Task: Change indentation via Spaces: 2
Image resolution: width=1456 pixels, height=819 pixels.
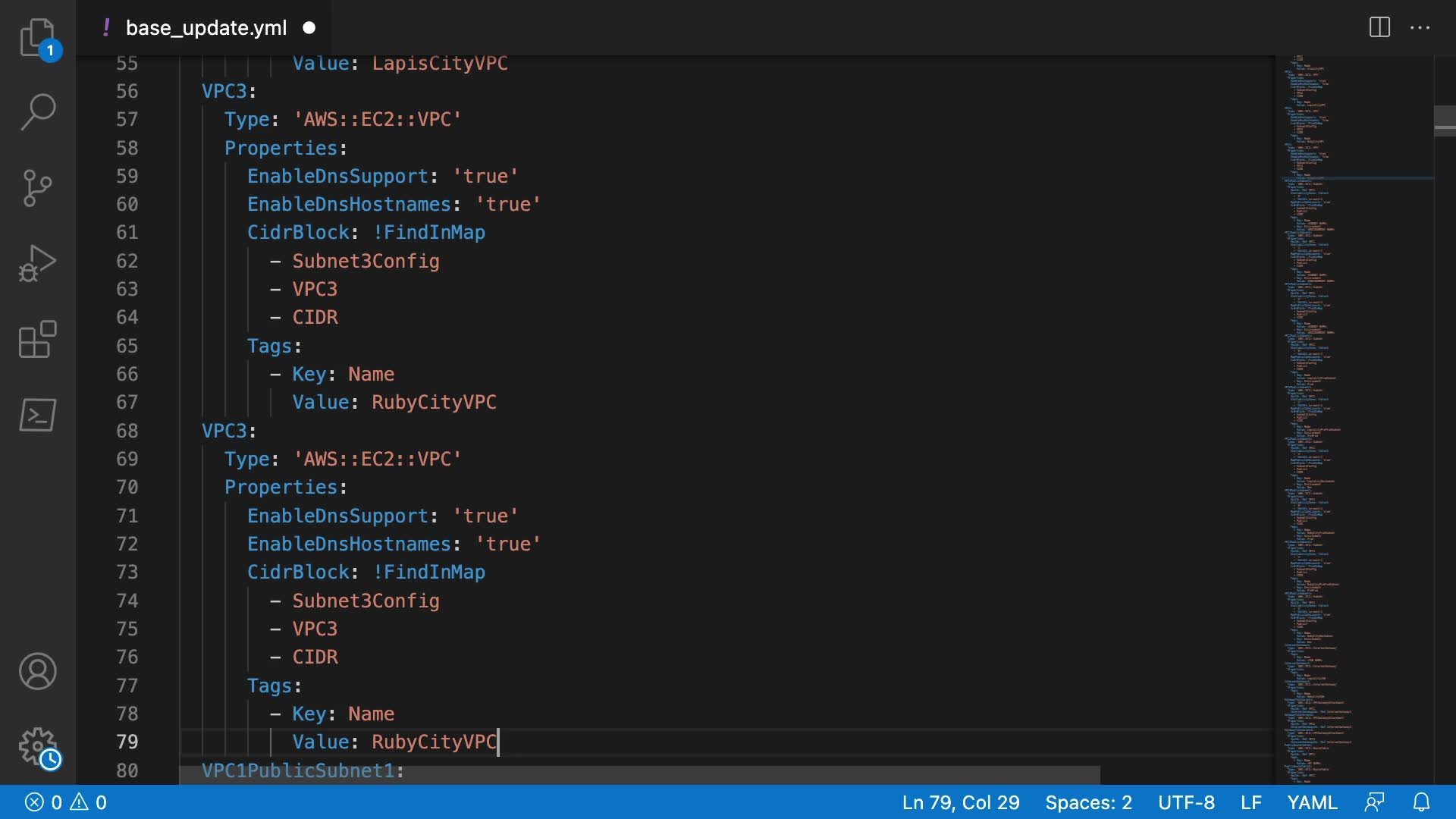Action: (x=1088, y=802)
